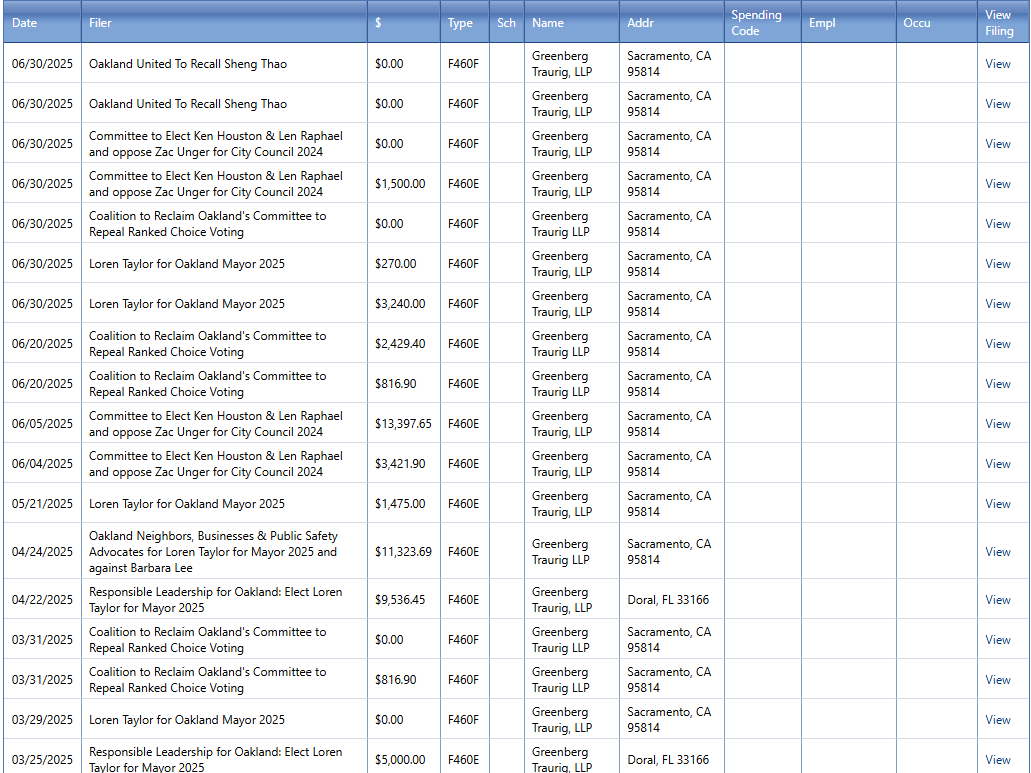View the $11,323.69 Oakland Neighbors filing

(997, 552)
